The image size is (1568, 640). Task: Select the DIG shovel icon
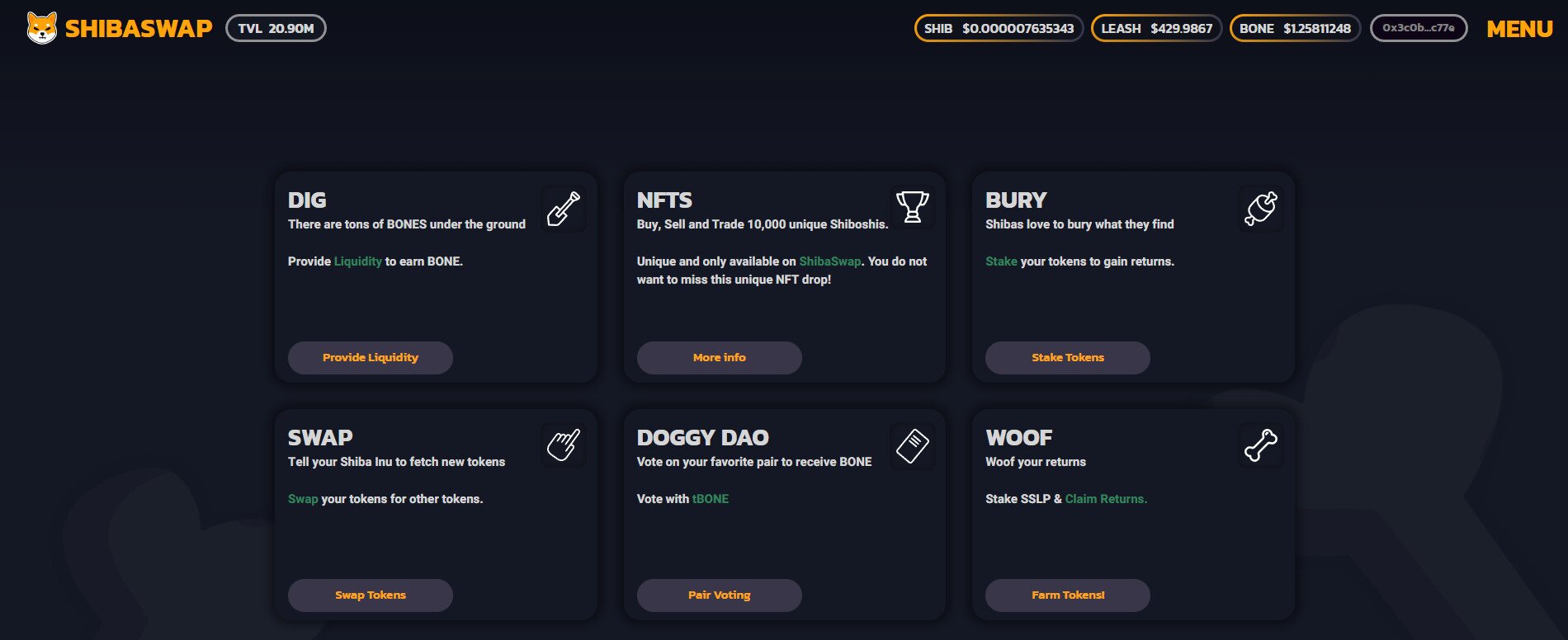564,209
